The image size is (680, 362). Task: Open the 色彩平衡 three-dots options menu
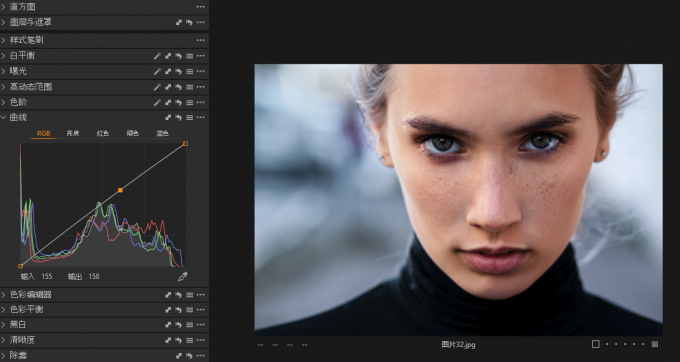pos(200,310)
